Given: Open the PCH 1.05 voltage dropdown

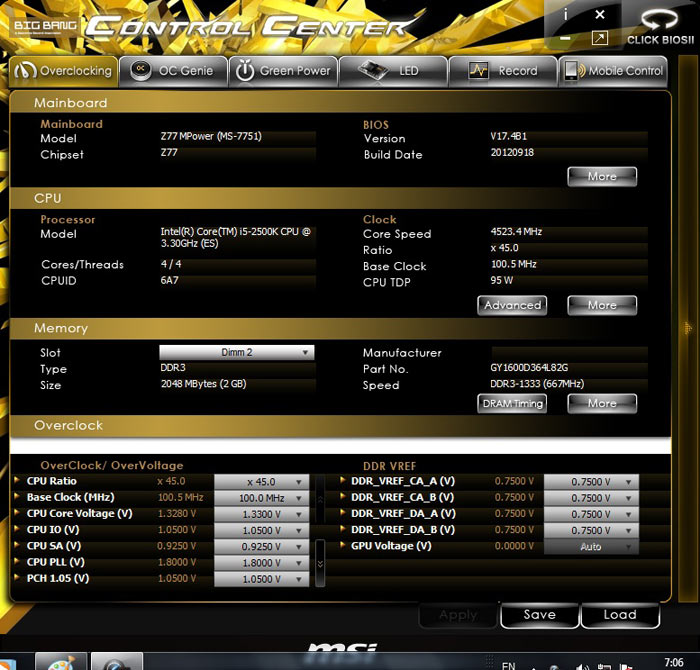Looking at the screenshot, I should [x=262, y=579].
